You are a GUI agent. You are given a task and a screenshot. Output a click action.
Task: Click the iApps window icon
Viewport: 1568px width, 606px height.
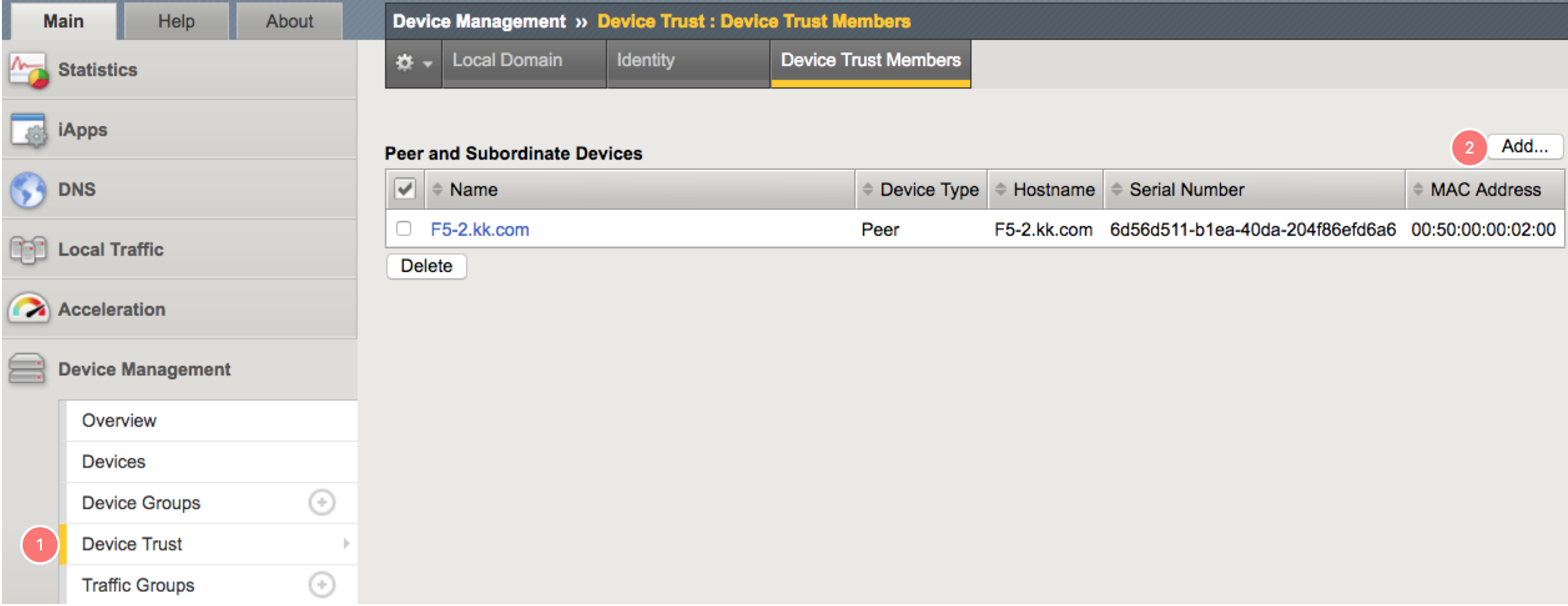pos(28,130)
